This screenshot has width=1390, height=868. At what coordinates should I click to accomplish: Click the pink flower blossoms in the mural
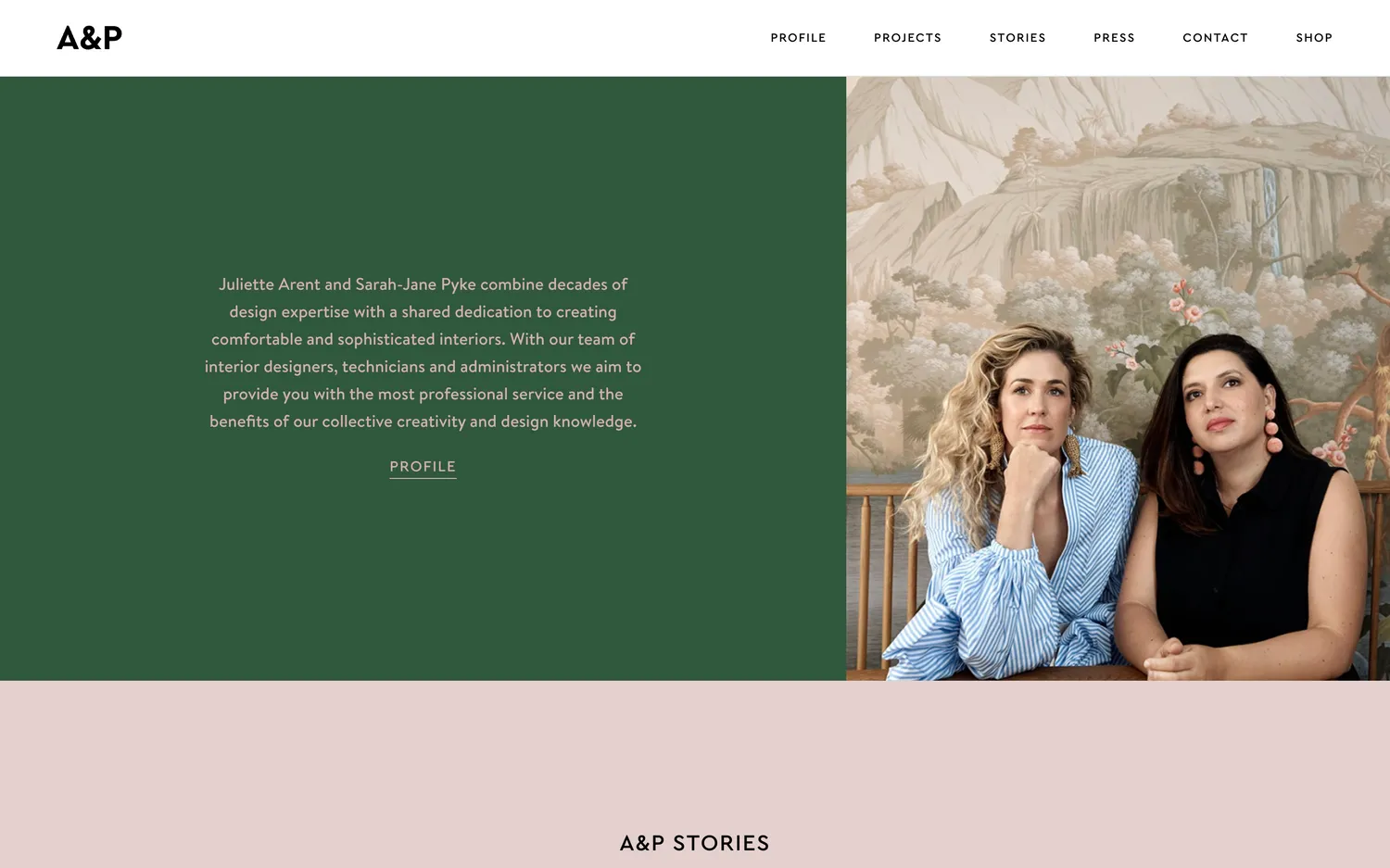tap(1184, 301)
